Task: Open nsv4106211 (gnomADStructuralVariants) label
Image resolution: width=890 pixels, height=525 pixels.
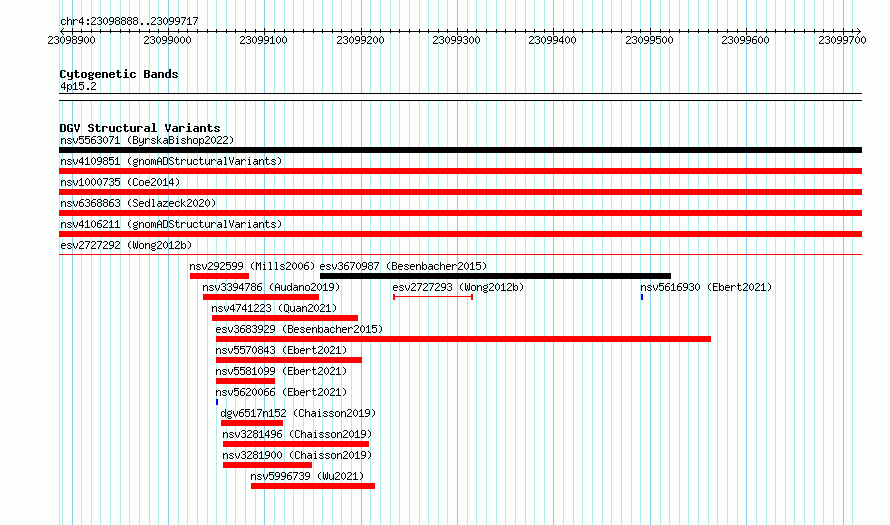Action: [171, 224]
